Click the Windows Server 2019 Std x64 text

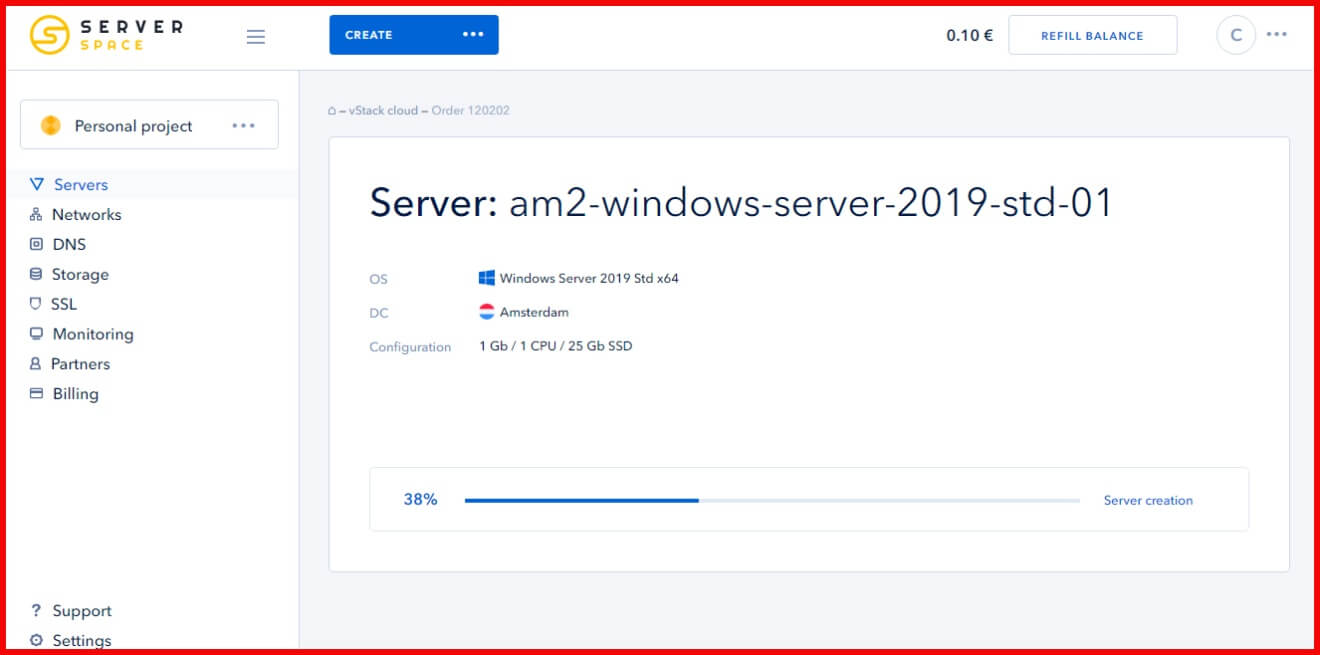click(x=589, y=278)
